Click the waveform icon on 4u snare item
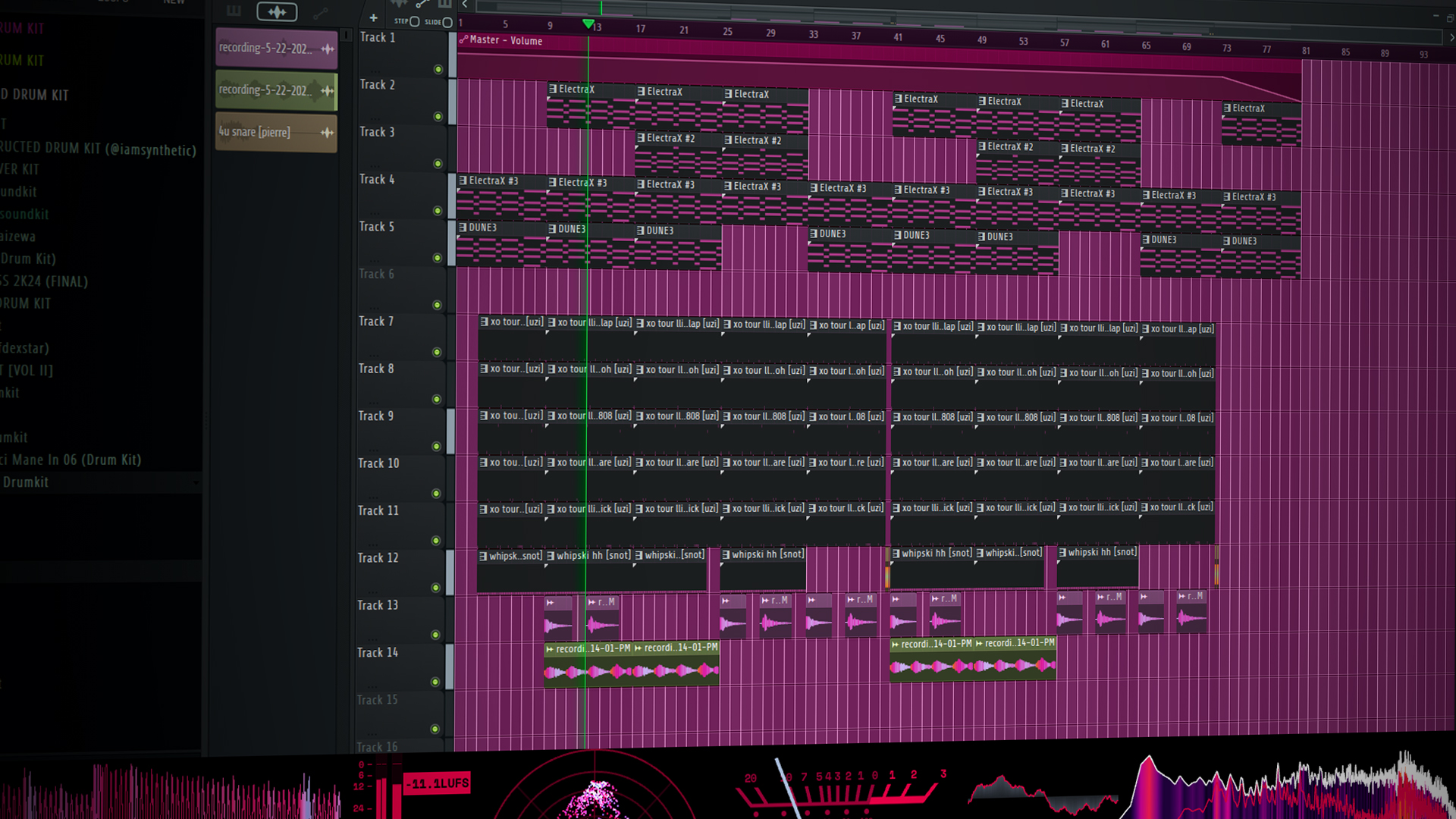This screenshot has height=819, width=1456. tap(328, 133)
